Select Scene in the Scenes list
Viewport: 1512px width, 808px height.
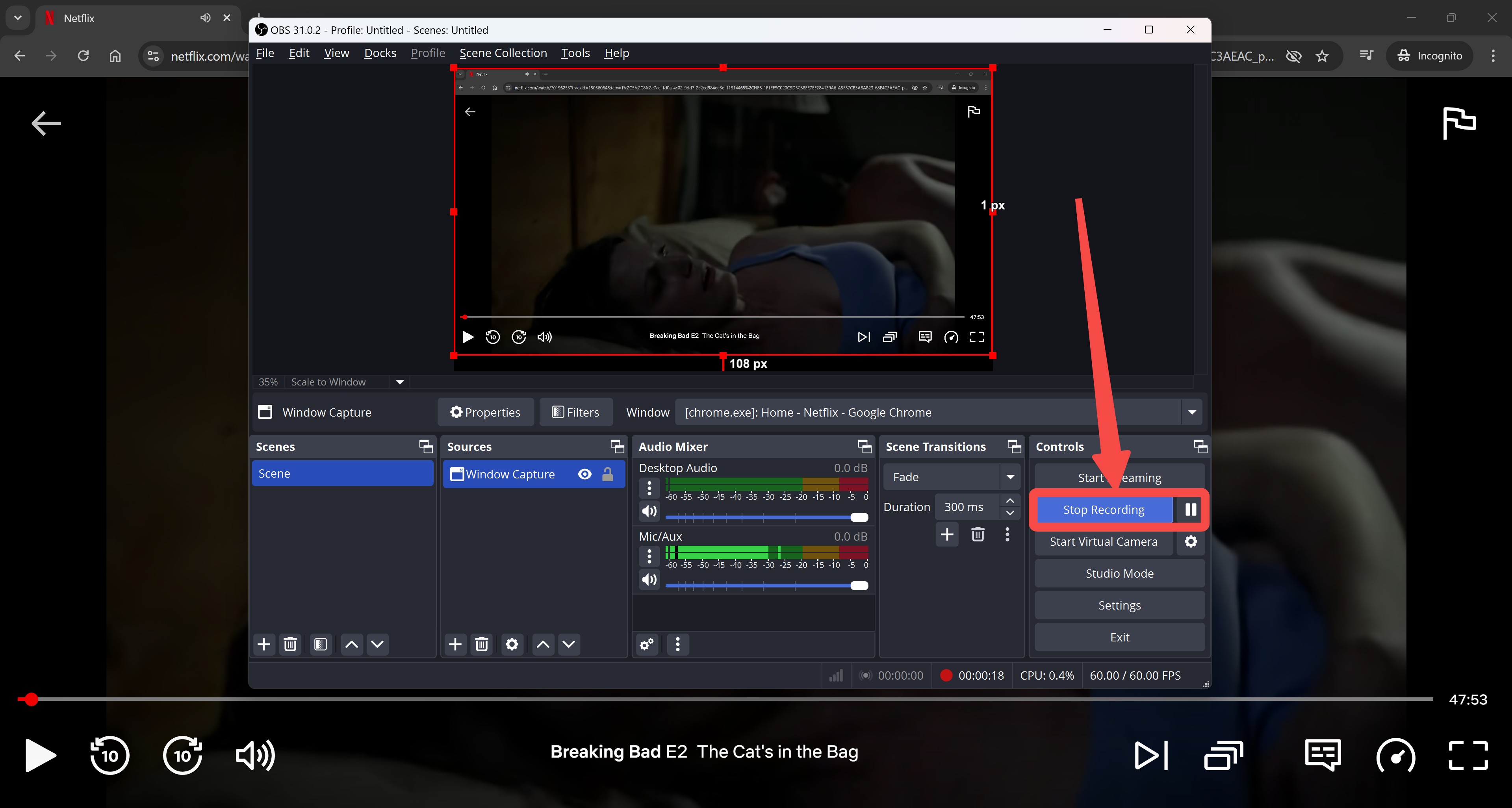tap(343, 474)
